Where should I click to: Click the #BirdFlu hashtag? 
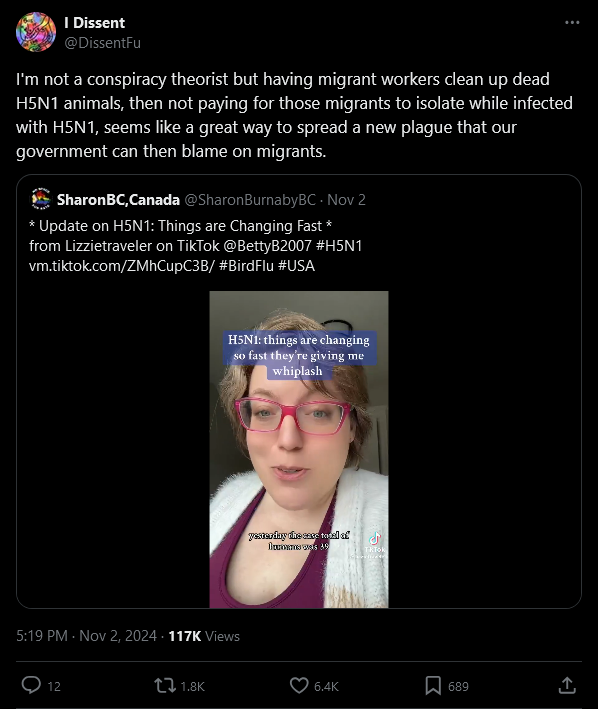pos(246,265)
